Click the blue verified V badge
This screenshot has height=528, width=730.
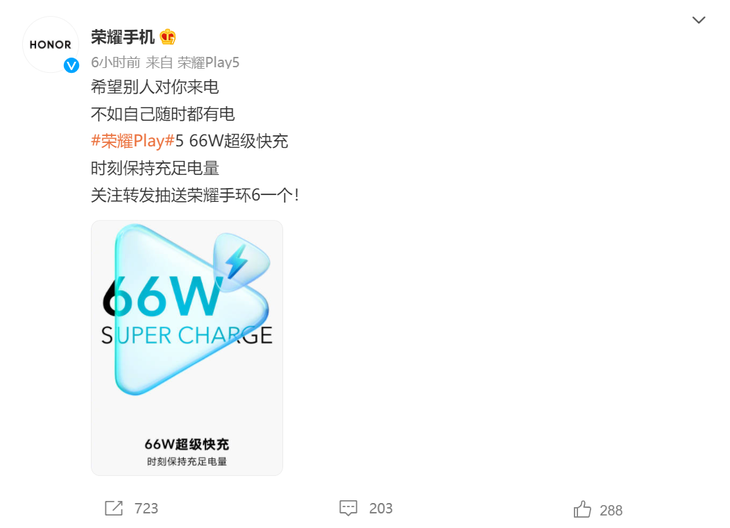point(71,65)
